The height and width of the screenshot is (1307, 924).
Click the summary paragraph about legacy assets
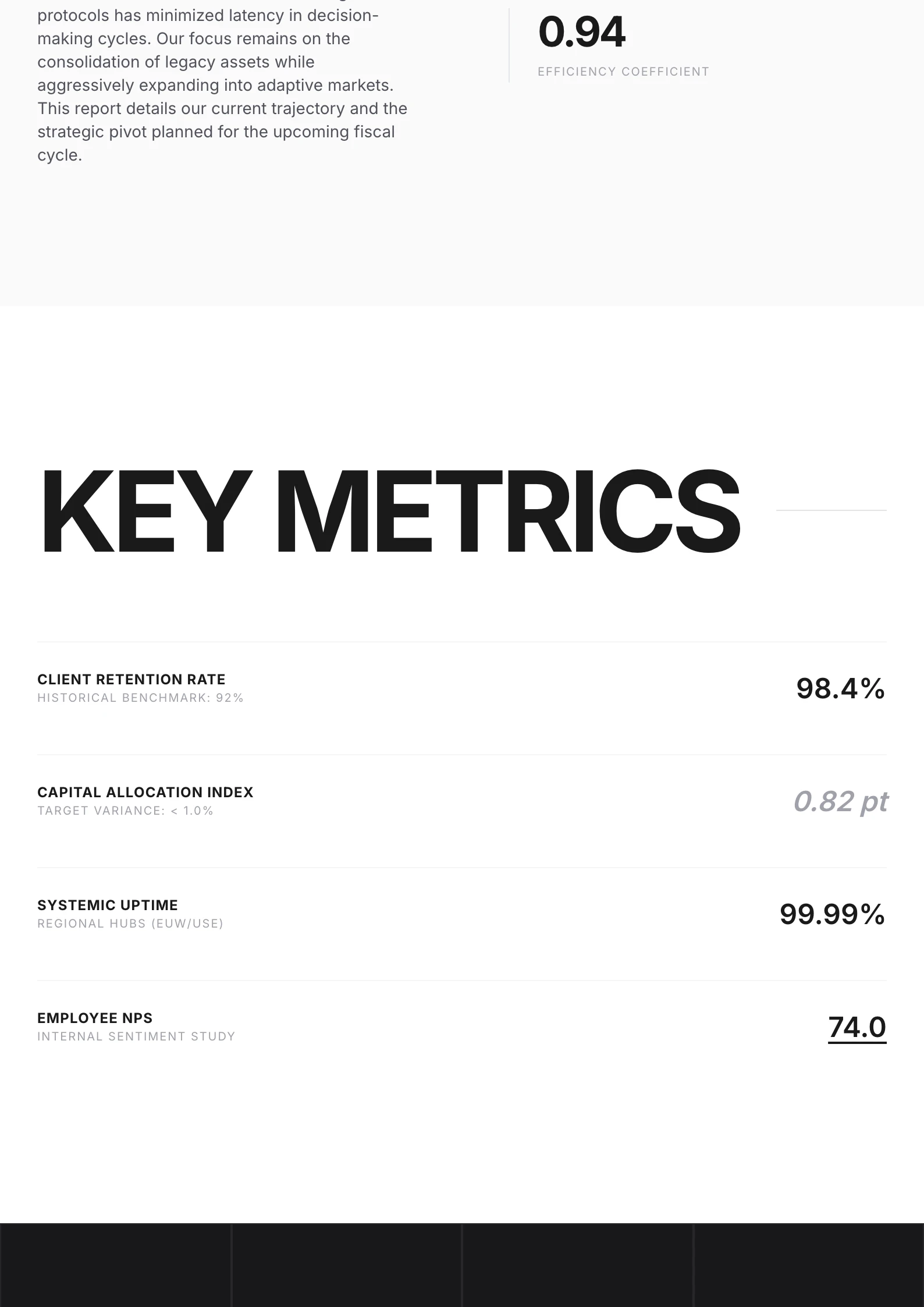coord(221,85)
